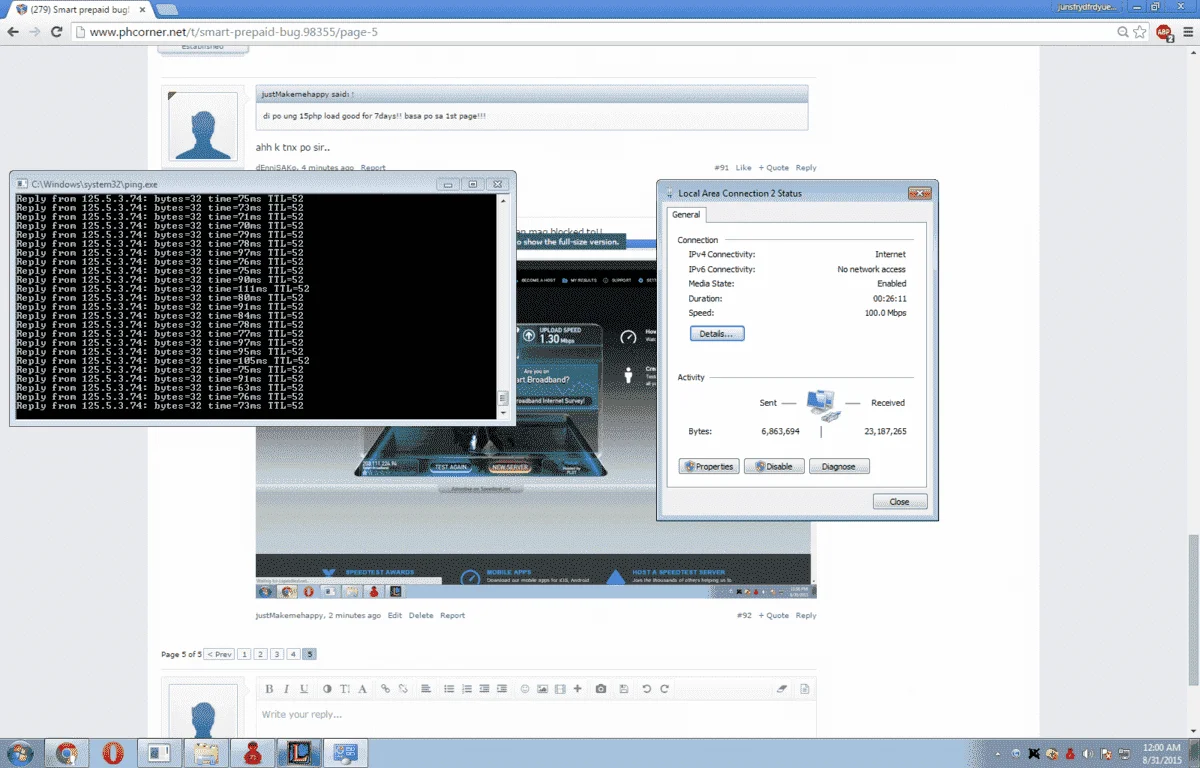
Task: Insert unordered bullet list in editor
Action: [449, 689]
